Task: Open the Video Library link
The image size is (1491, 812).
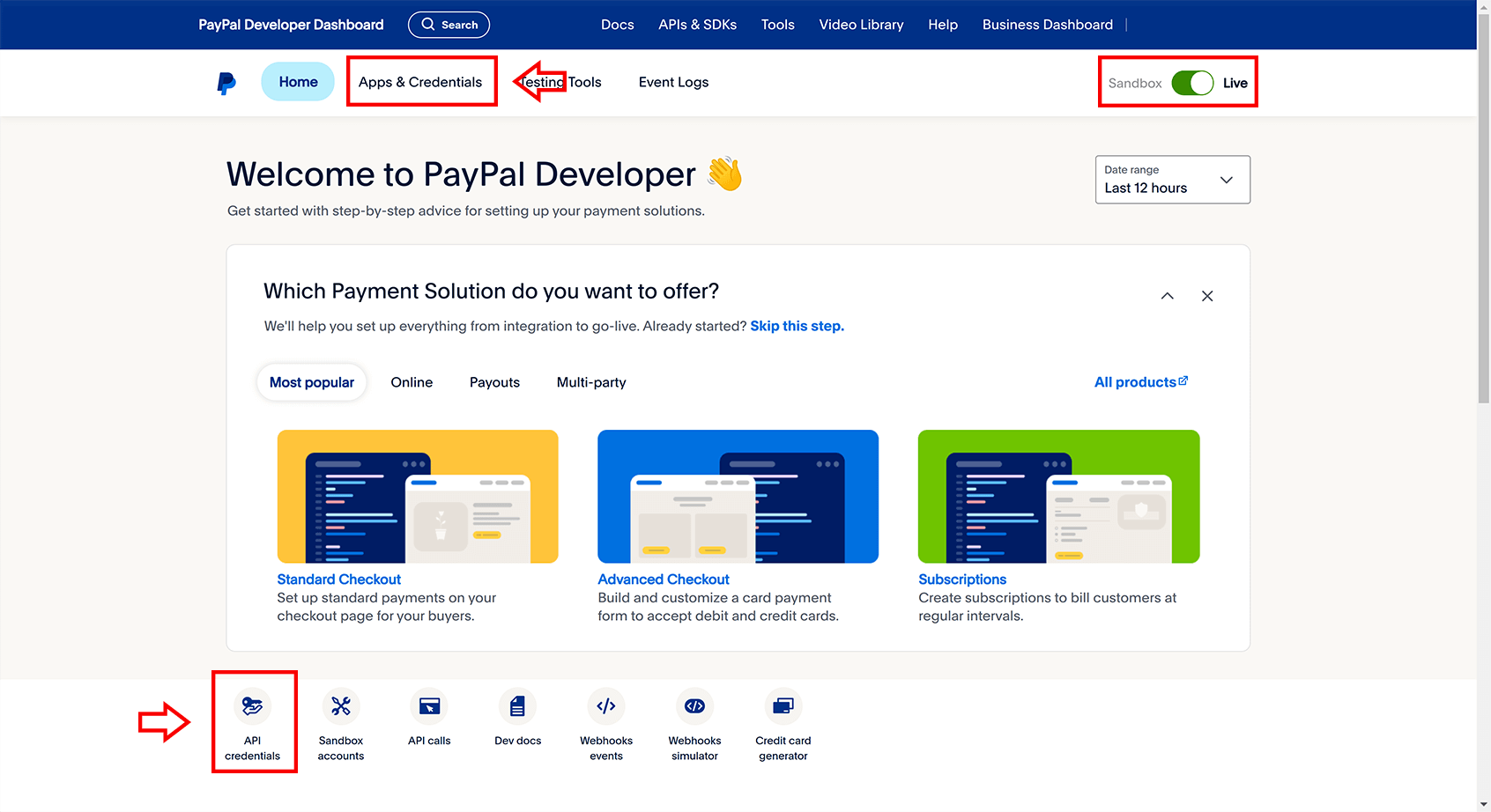Action: point(861,25)
